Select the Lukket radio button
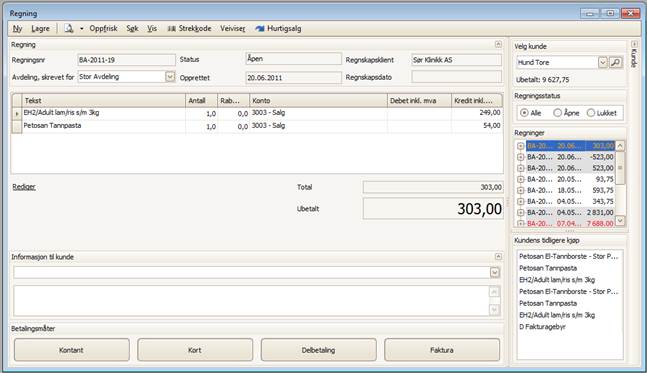Viewport: 647px width, 373px height. (591, 113)
